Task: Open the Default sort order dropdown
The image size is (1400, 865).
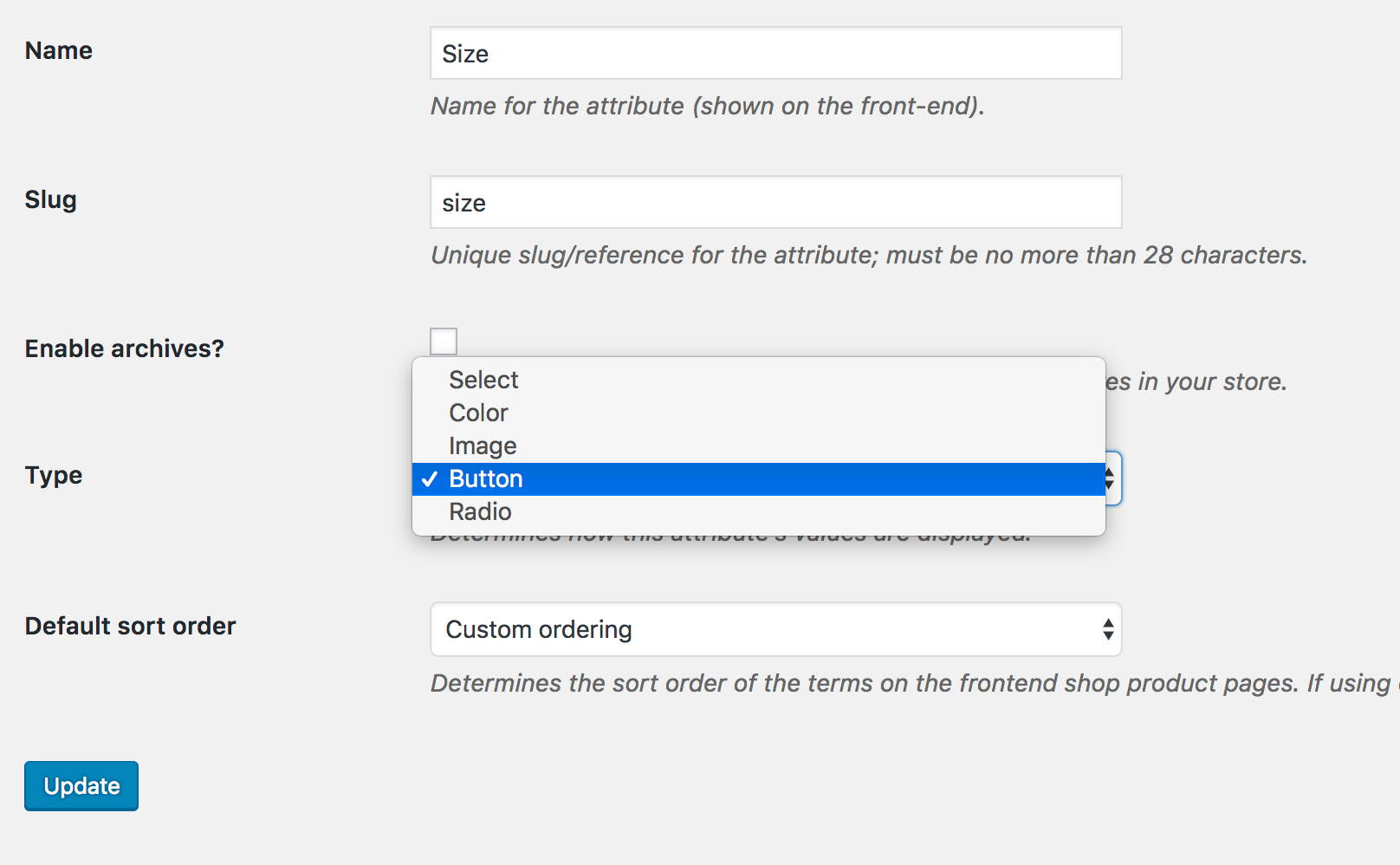Action: click(775, 629)
